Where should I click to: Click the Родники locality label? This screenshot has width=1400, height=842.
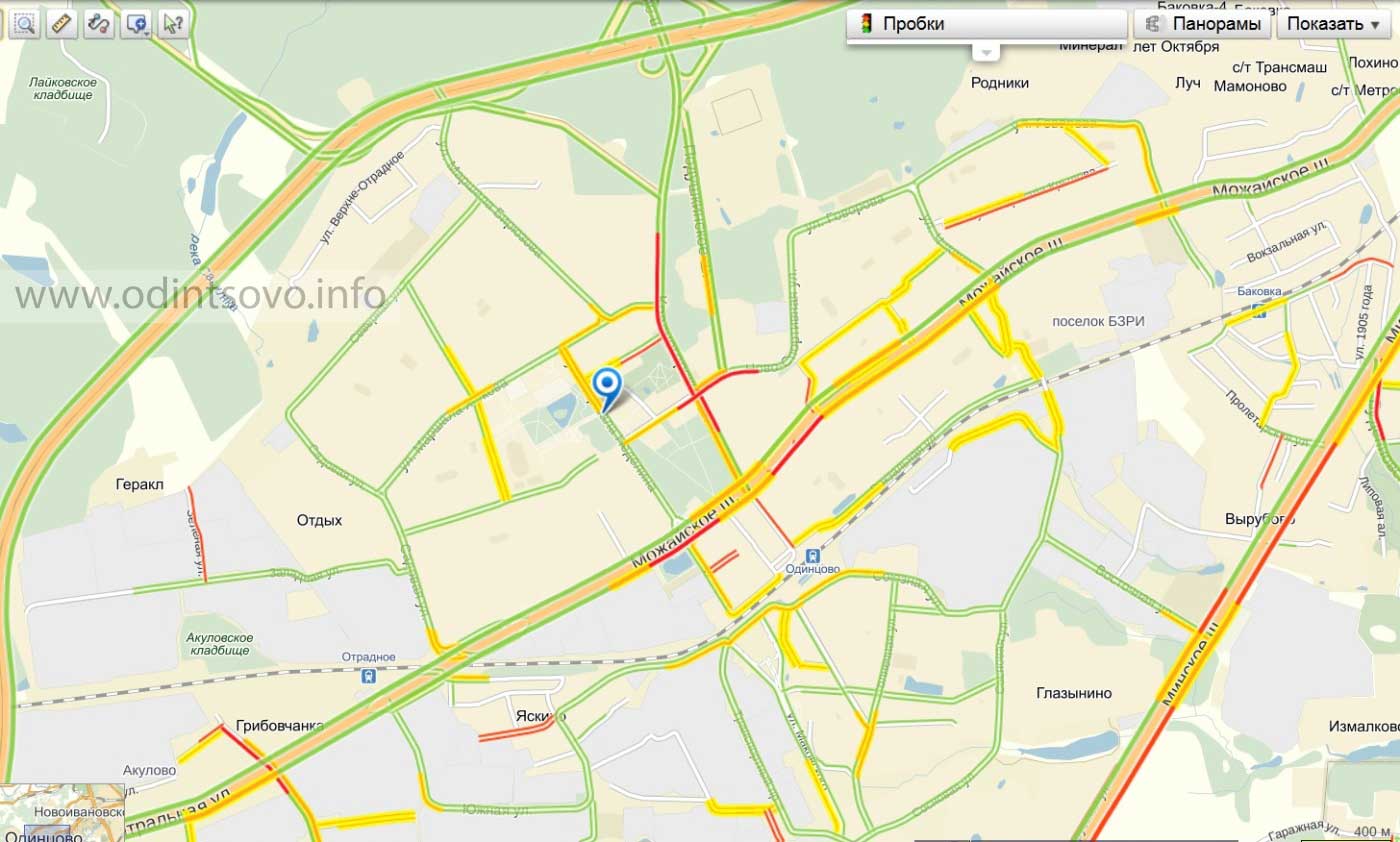pyautogui.click(x=1000, y=83)
